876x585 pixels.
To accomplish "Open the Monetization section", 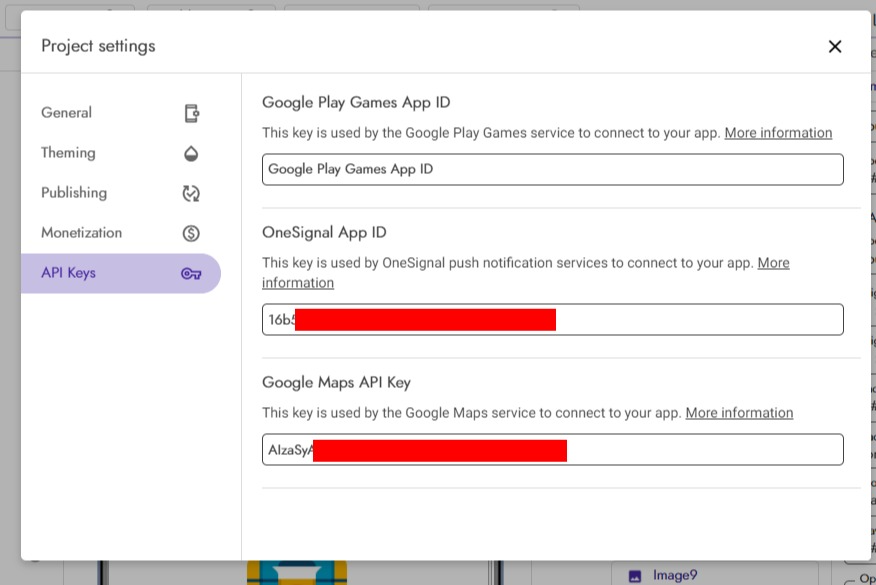I will 81,233.
